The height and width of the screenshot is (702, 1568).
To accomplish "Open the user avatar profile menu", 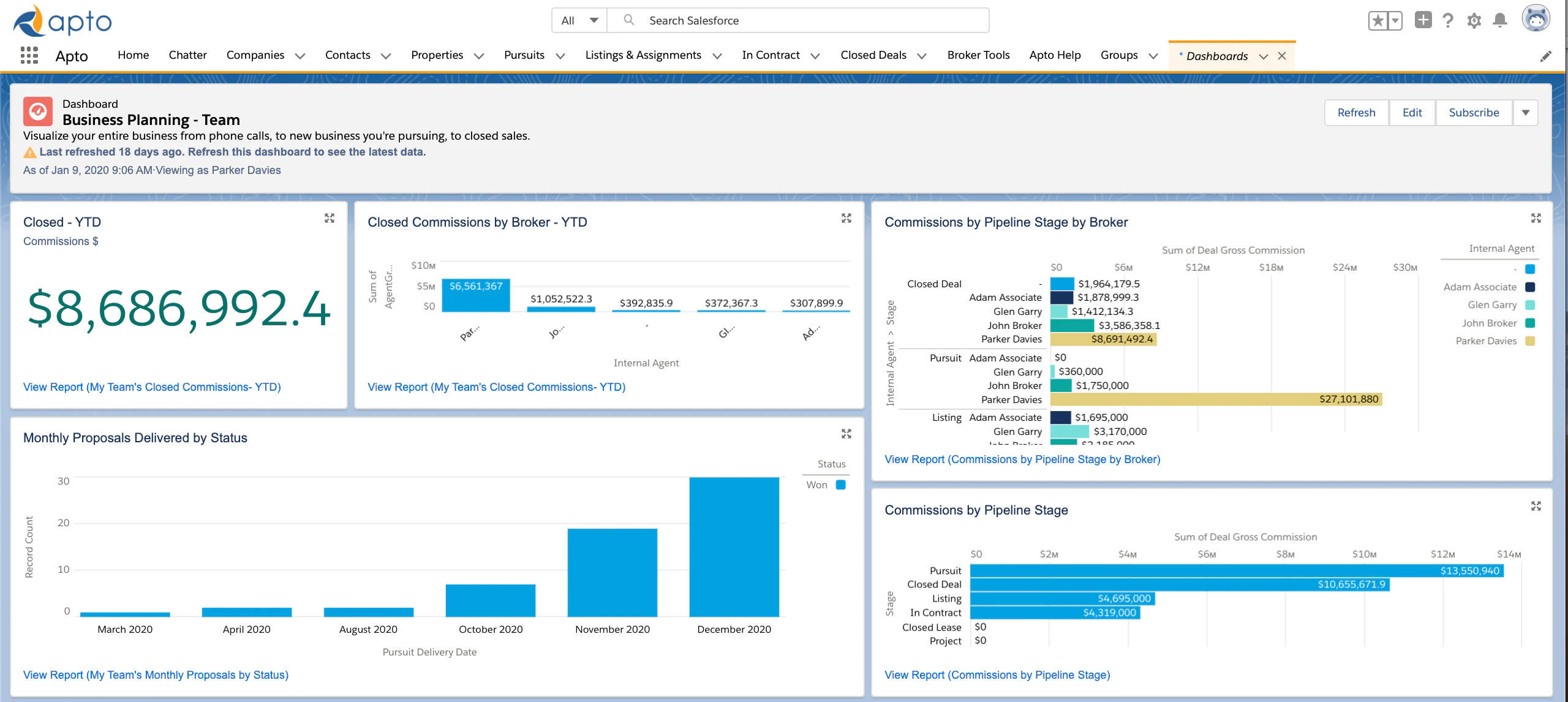I will point(1536,19).
